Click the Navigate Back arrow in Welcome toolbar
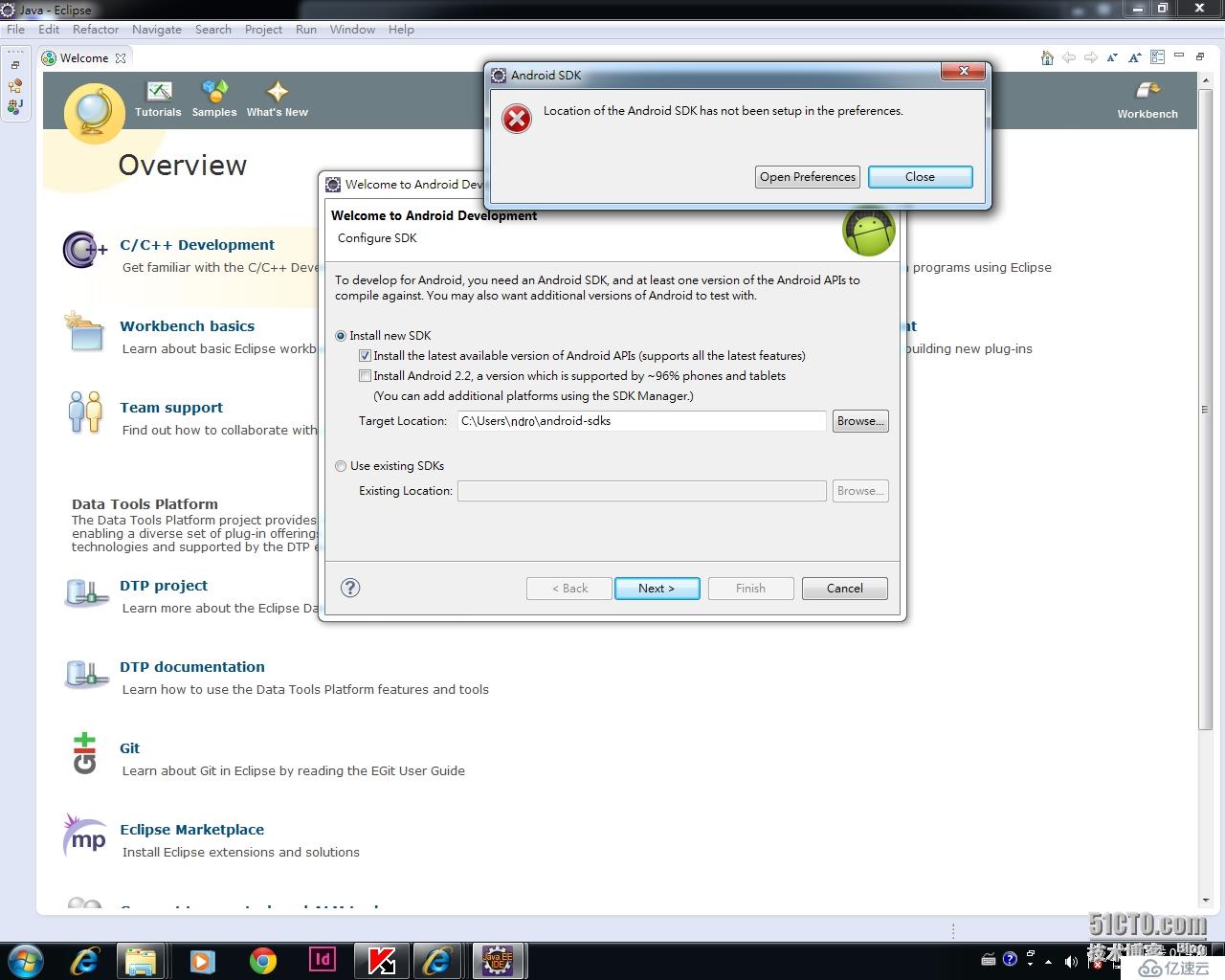The width and height of the screenshot is (1225, 980). [1069, 57]
